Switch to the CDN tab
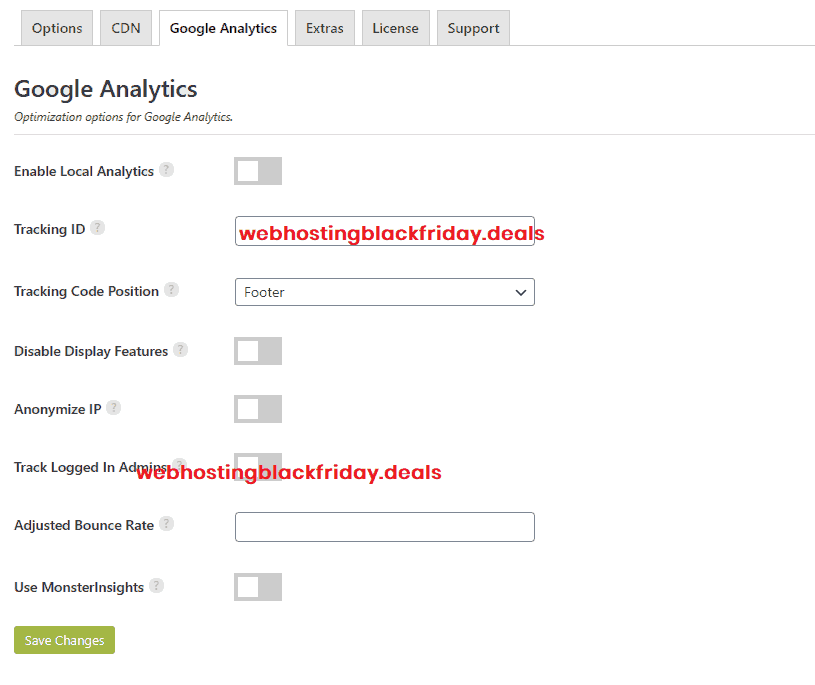815x685 pixels. (126, 28)
